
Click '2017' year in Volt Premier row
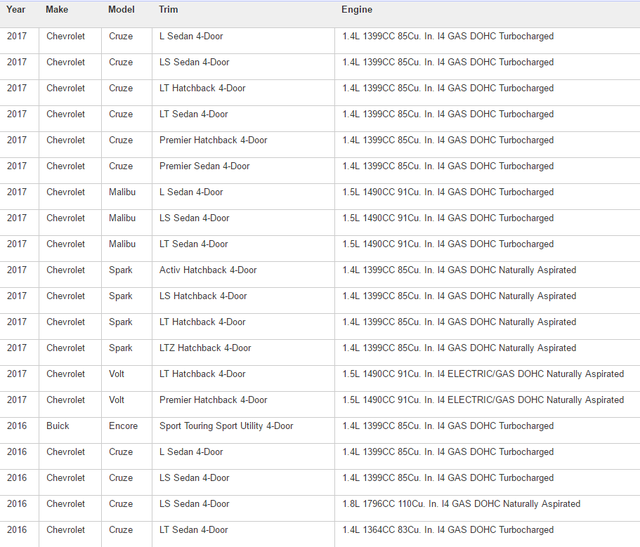point(17,400)
